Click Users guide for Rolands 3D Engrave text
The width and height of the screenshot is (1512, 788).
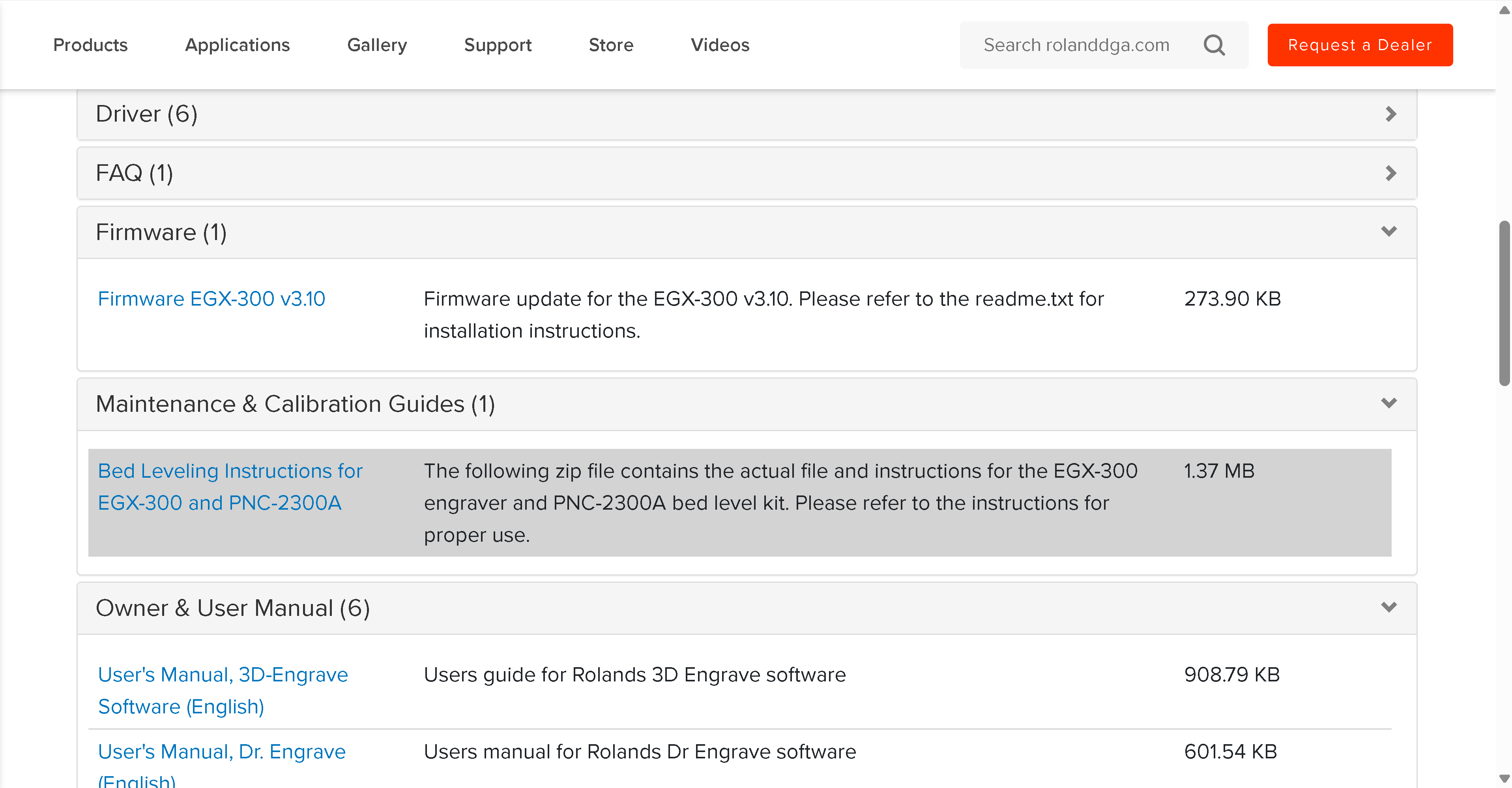(x=634, y=675)
